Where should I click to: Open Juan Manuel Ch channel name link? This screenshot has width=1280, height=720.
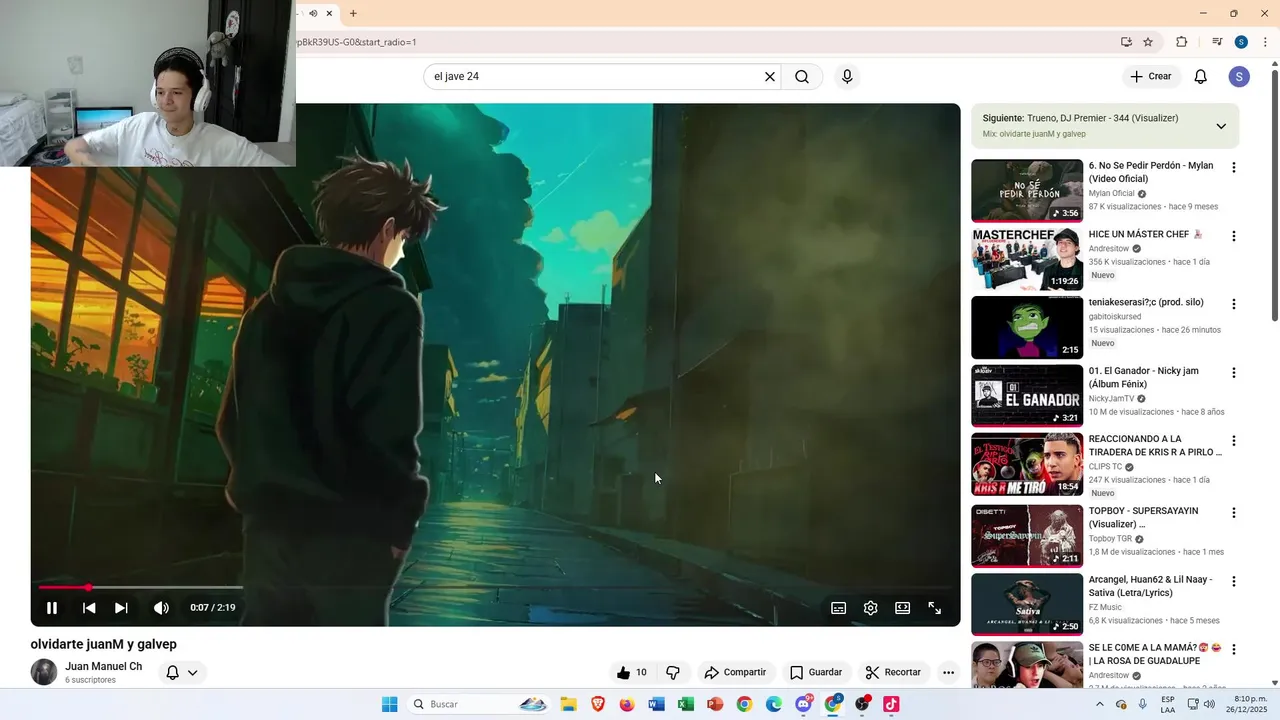tap(104, 666)
